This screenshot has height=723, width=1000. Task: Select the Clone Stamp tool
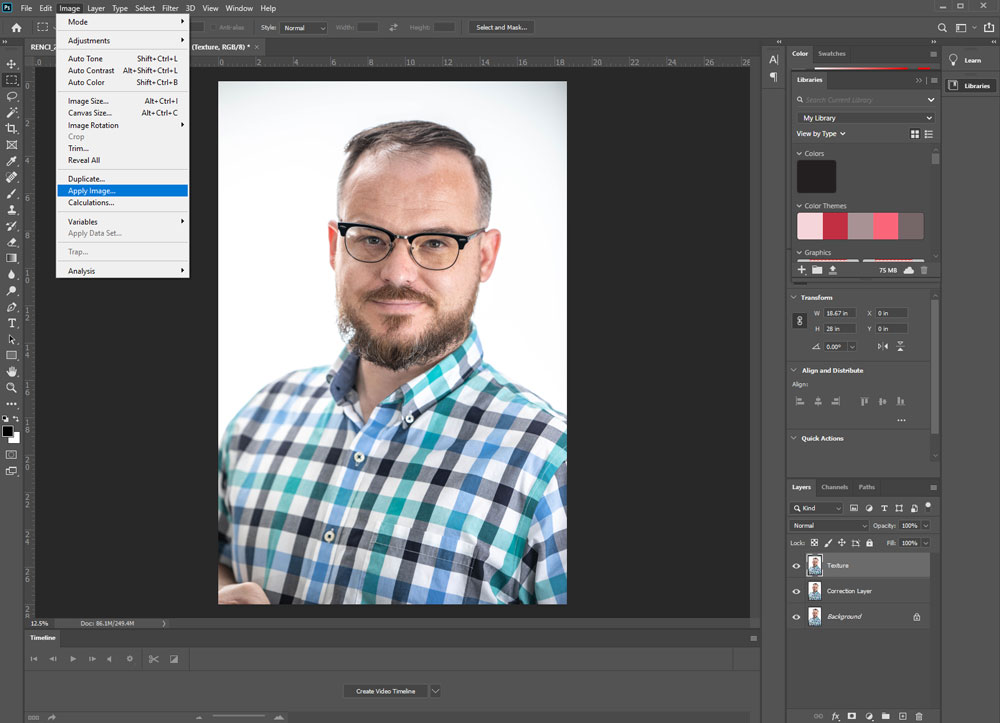(x=12, y=210)
